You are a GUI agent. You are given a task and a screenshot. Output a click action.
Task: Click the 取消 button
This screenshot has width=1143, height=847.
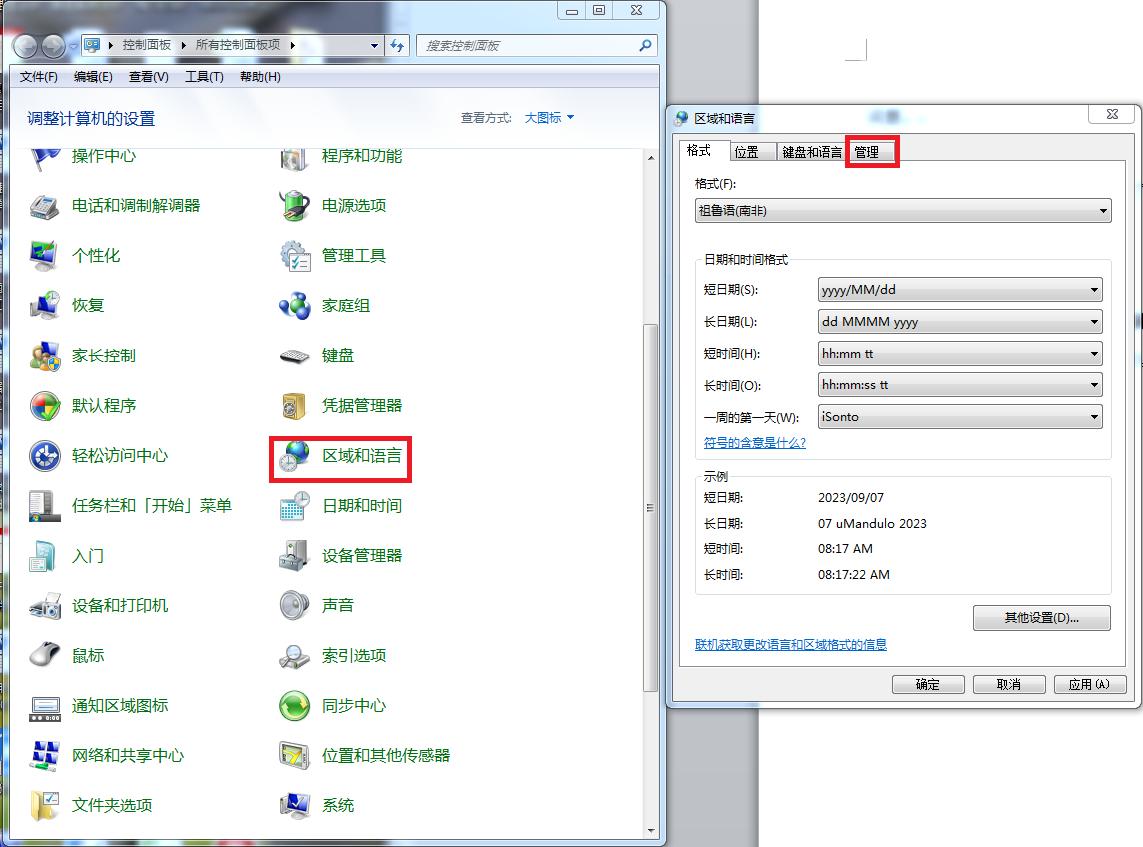(1009, 684)
